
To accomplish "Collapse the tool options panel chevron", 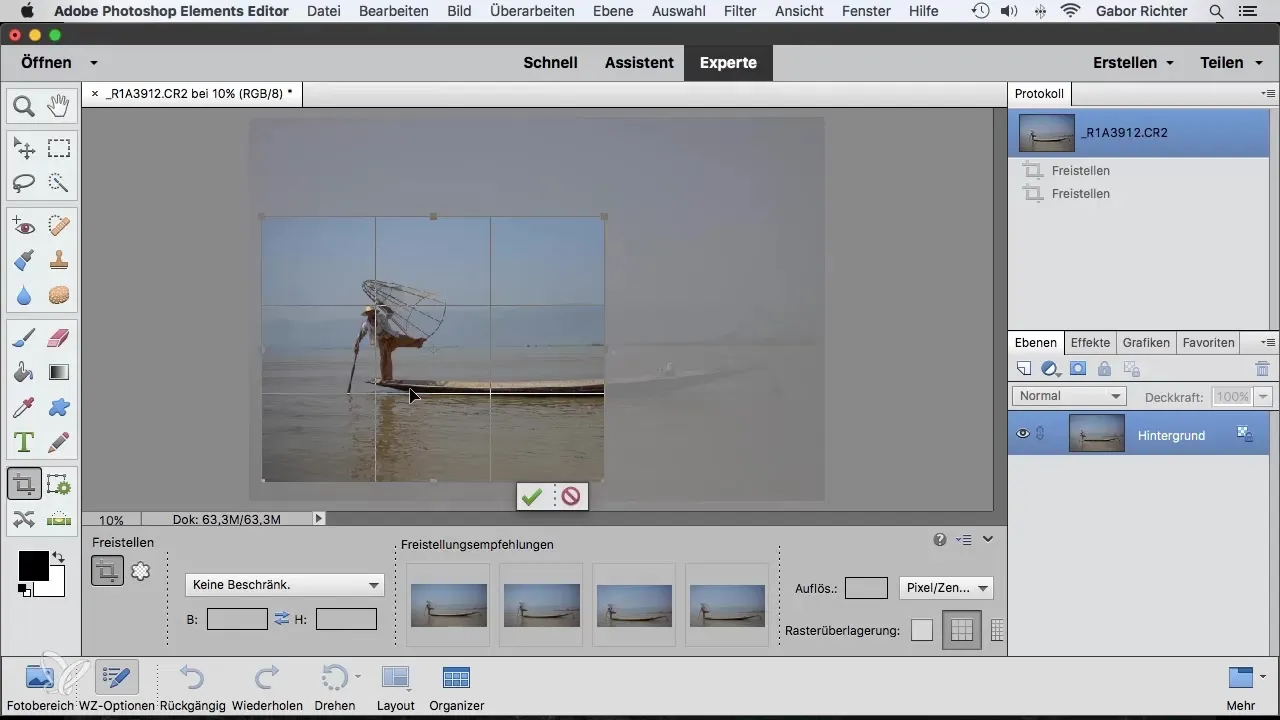I will (x=988, y=539).
